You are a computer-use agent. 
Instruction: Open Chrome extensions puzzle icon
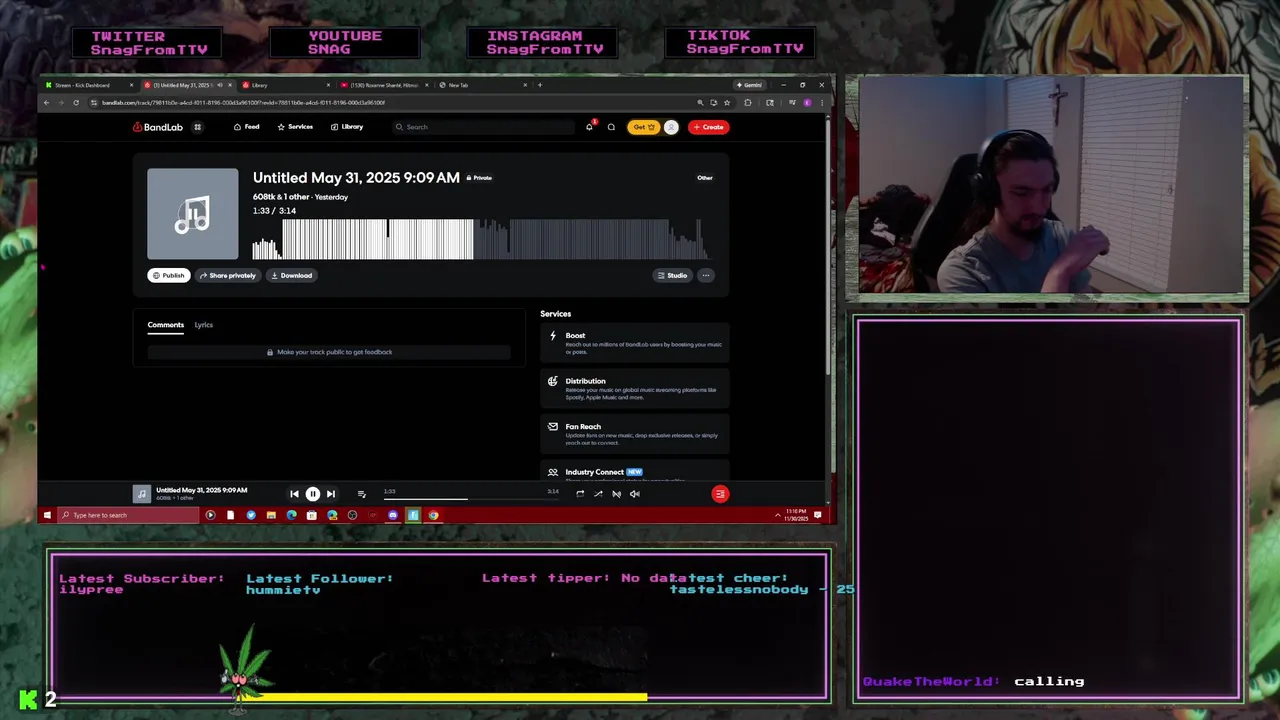(x=747, y=102)
